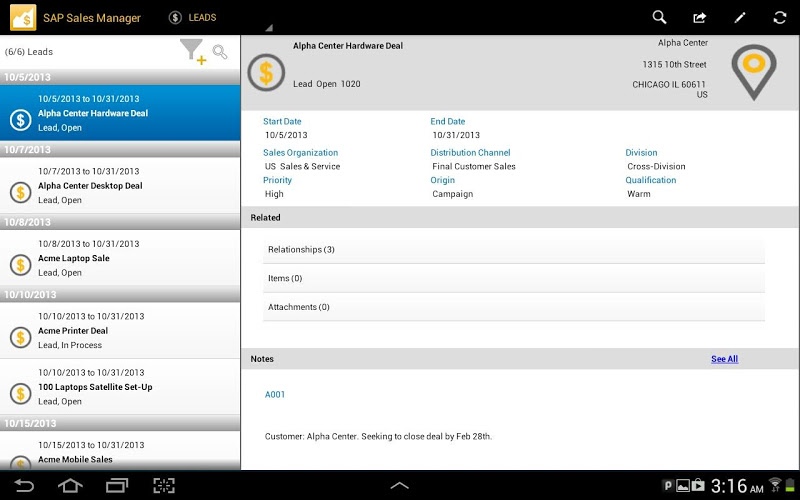Image resolution: width=800 pixels, height=500 pixels.
Task: Click the (6/6) Leads count label
Action: [29, 52]
